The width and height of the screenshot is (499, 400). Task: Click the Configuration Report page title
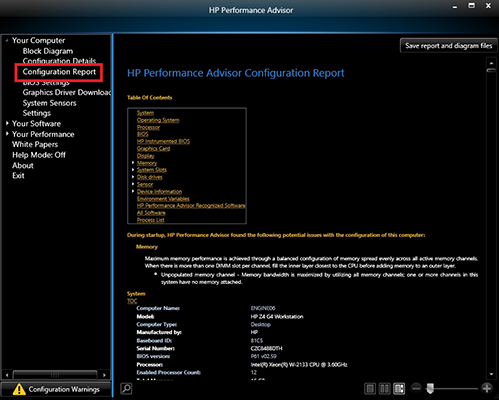(236, 73)
